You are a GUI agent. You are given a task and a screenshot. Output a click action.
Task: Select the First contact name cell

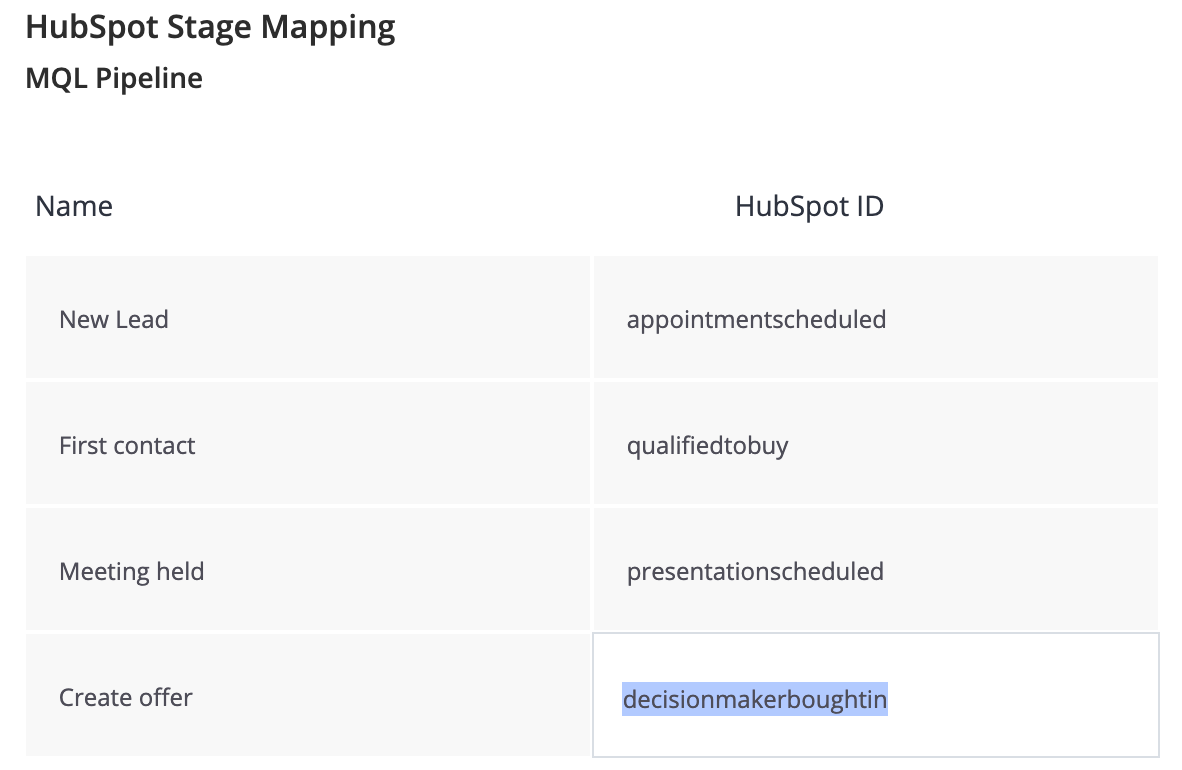(308, 443)
